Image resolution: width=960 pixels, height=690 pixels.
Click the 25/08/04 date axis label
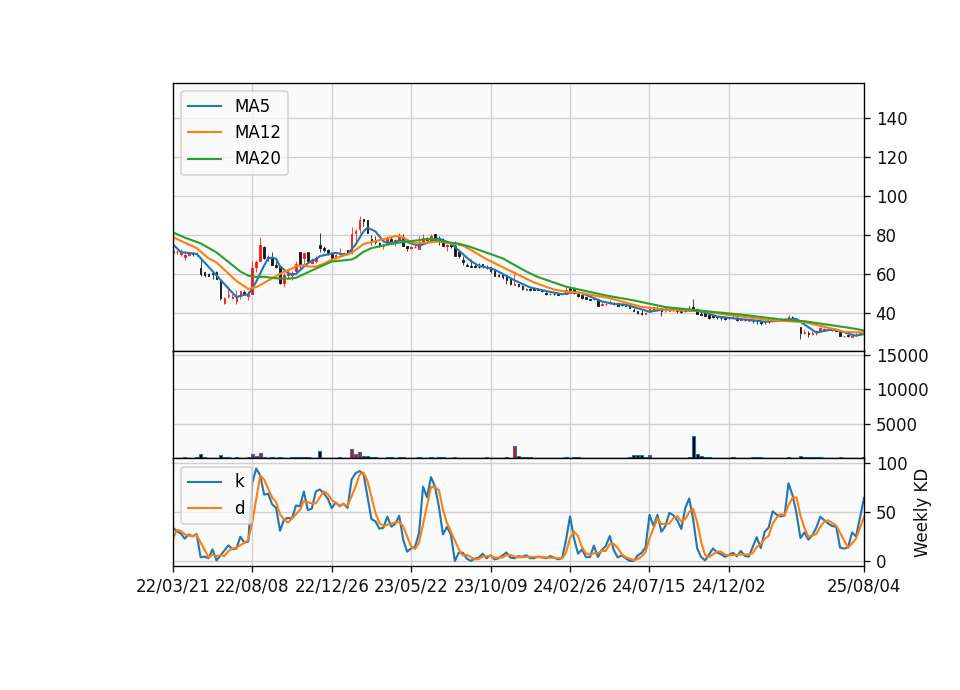[864, 586]
